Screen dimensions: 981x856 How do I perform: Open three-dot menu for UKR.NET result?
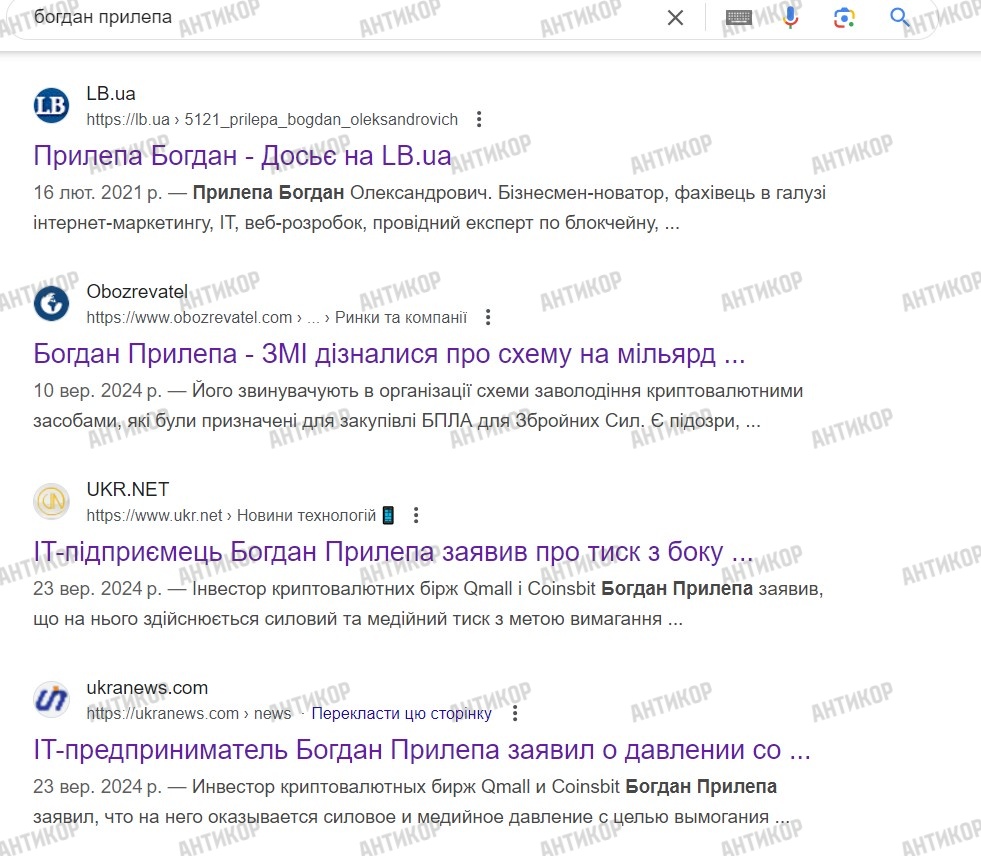pyautogui.click(x=417, y=516)
